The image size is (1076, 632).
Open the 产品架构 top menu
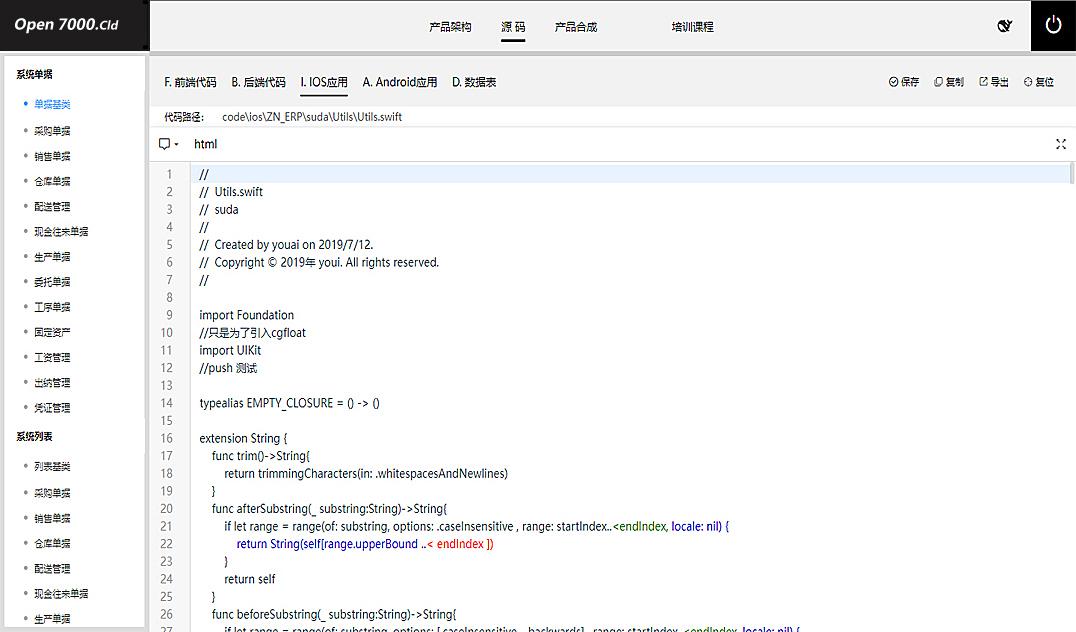[x=450, y=27]
